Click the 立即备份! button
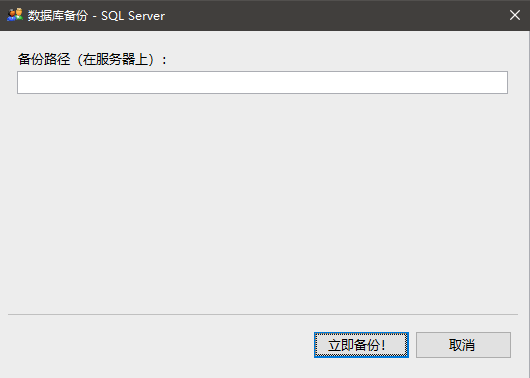 coord(361,345)
